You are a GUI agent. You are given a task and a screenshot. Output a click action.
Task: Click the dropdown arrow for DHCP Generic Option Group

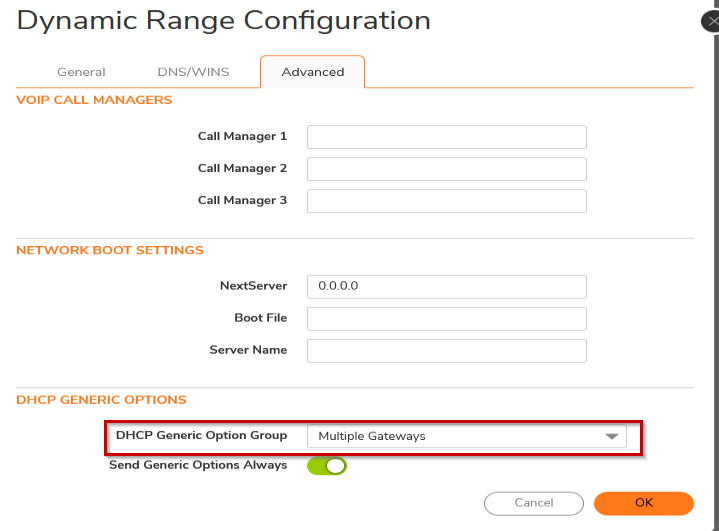coord(610,437)
